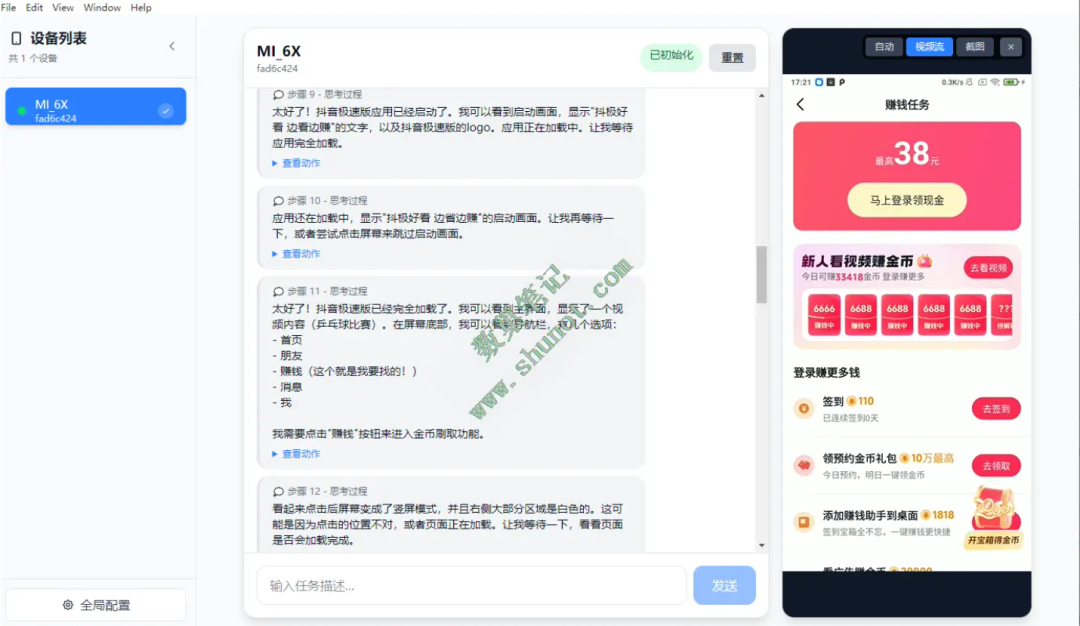1080x626 pixels.
Task: Open the Edit menu
Action: 34,8
